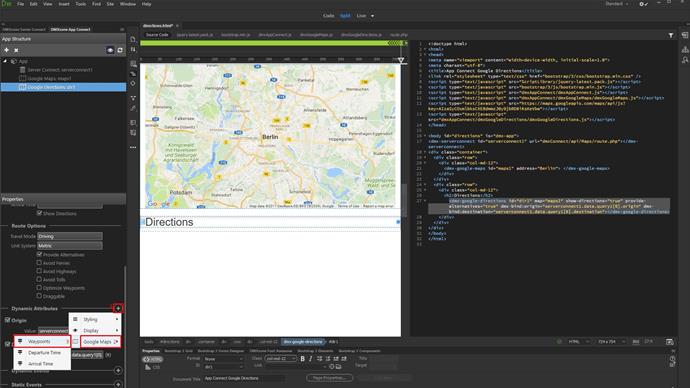Open the Unit System dropdown
690x388 pixels.
coord(70,246)
